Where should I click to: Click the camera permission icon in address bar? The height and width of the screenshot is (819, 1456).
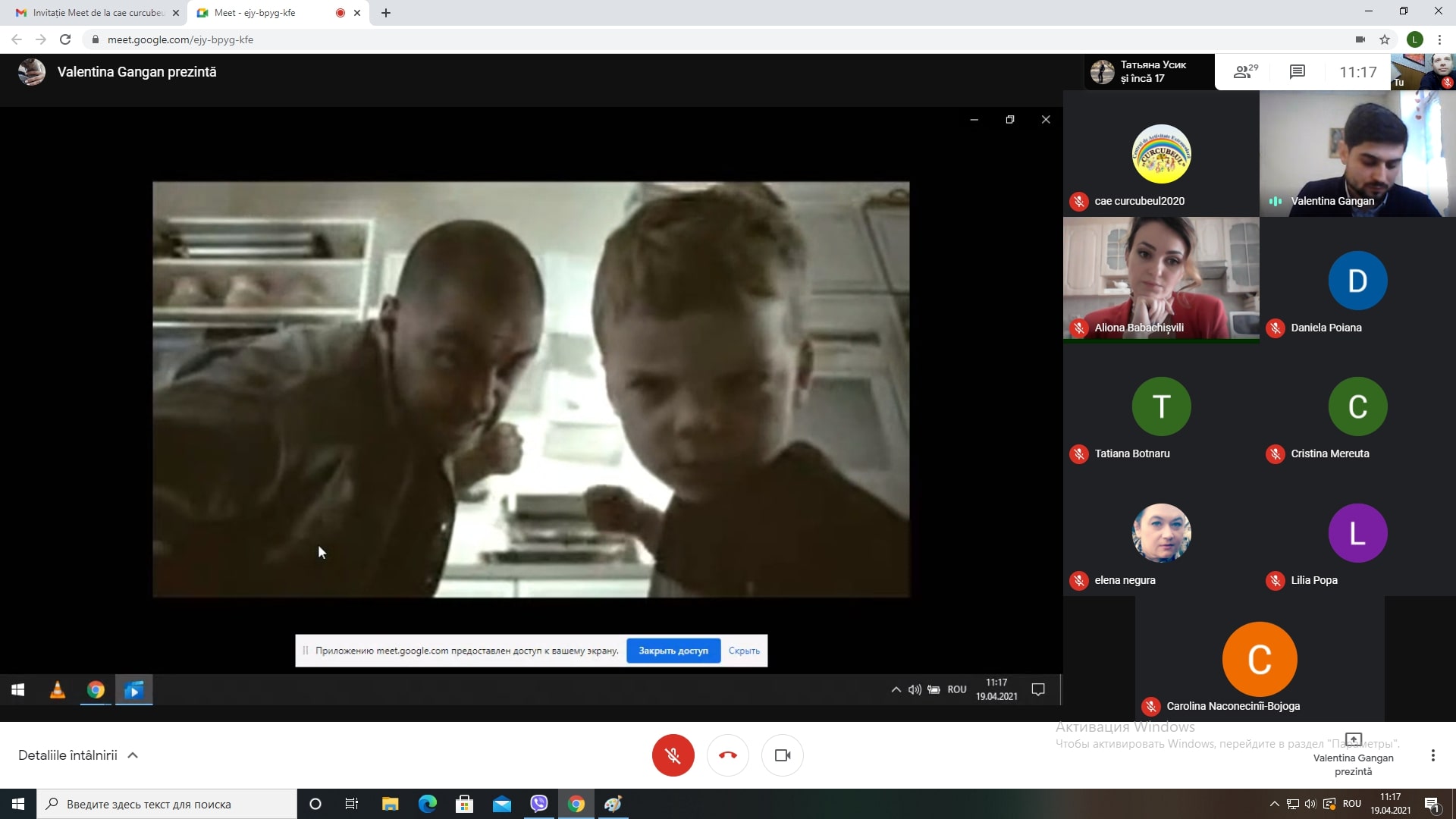tap(1360, 39)
